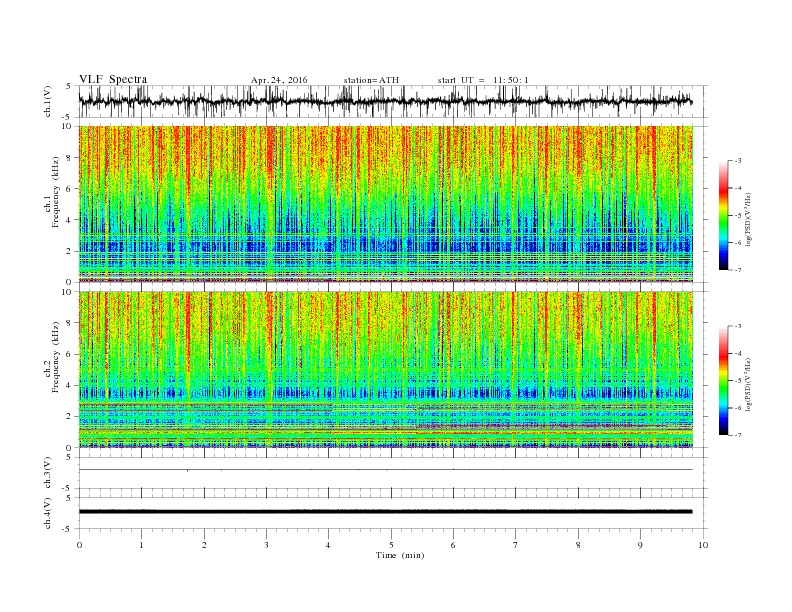Click time axis tick label '10'
Image resolution: width=792 pixels, height=612 pixels.
(703, 545)
